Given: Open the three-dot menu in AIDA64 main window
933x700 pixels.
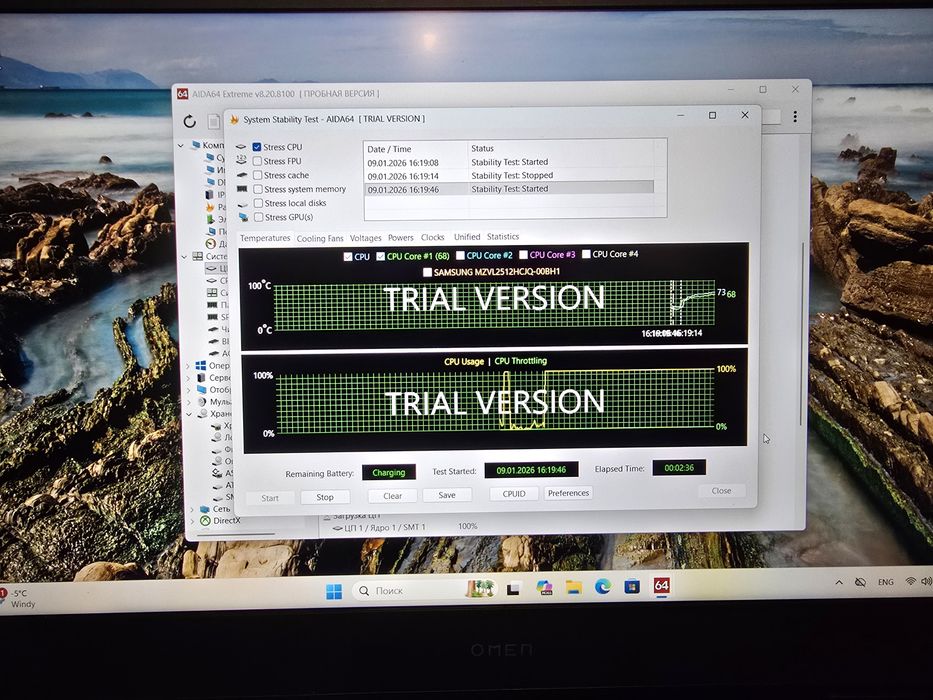Looking at the screenshot, I should click(795, 117).
